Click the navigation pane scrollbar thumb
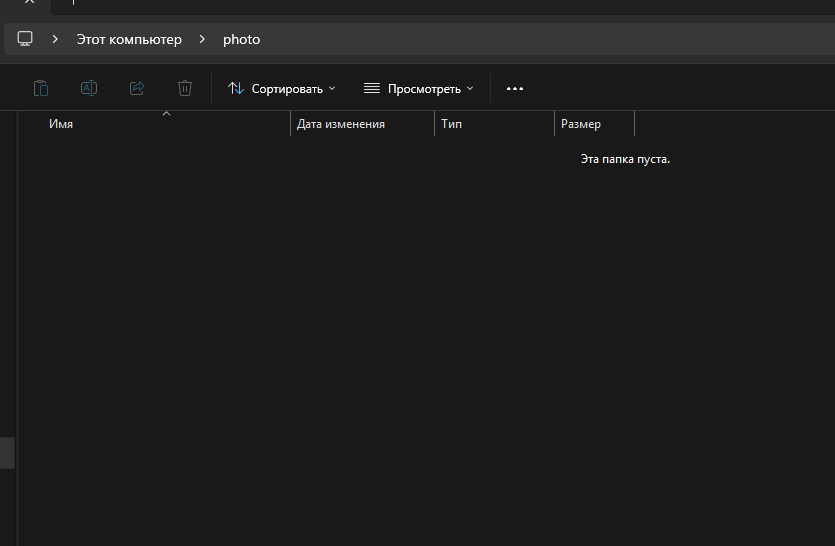Image resolution: width=835 pixels, height=546 pixels. point(7,452)
